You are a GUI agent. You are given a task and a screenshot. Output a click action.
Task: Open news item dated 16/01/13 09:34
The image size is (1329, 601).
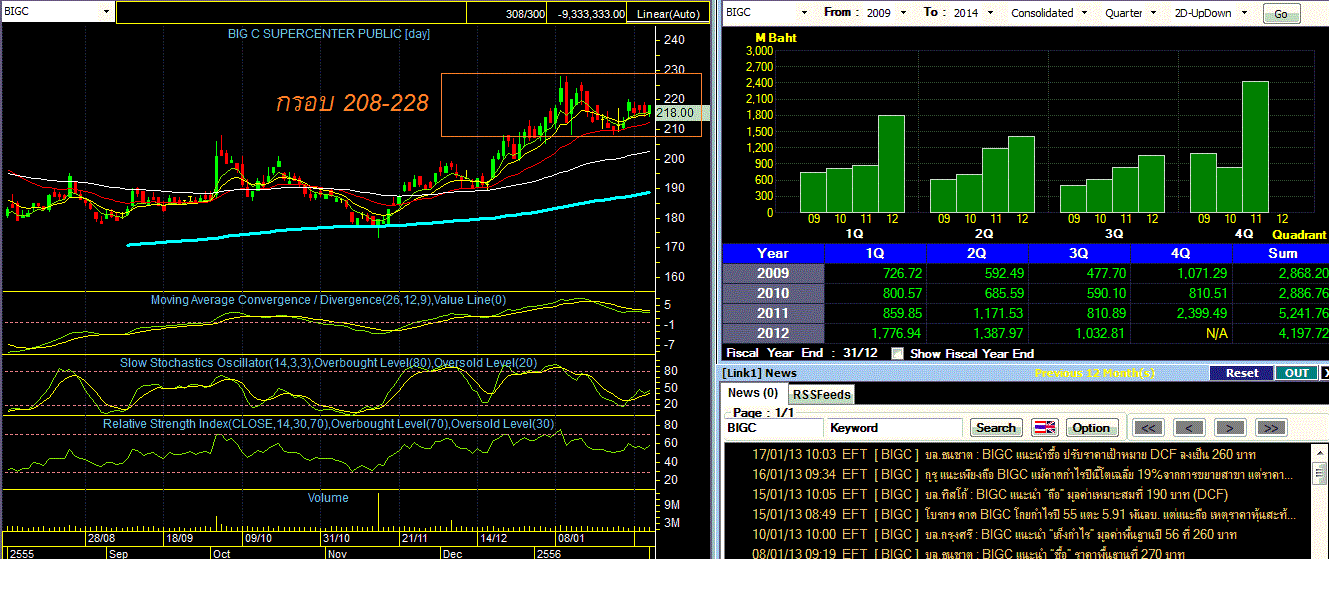1023,474
